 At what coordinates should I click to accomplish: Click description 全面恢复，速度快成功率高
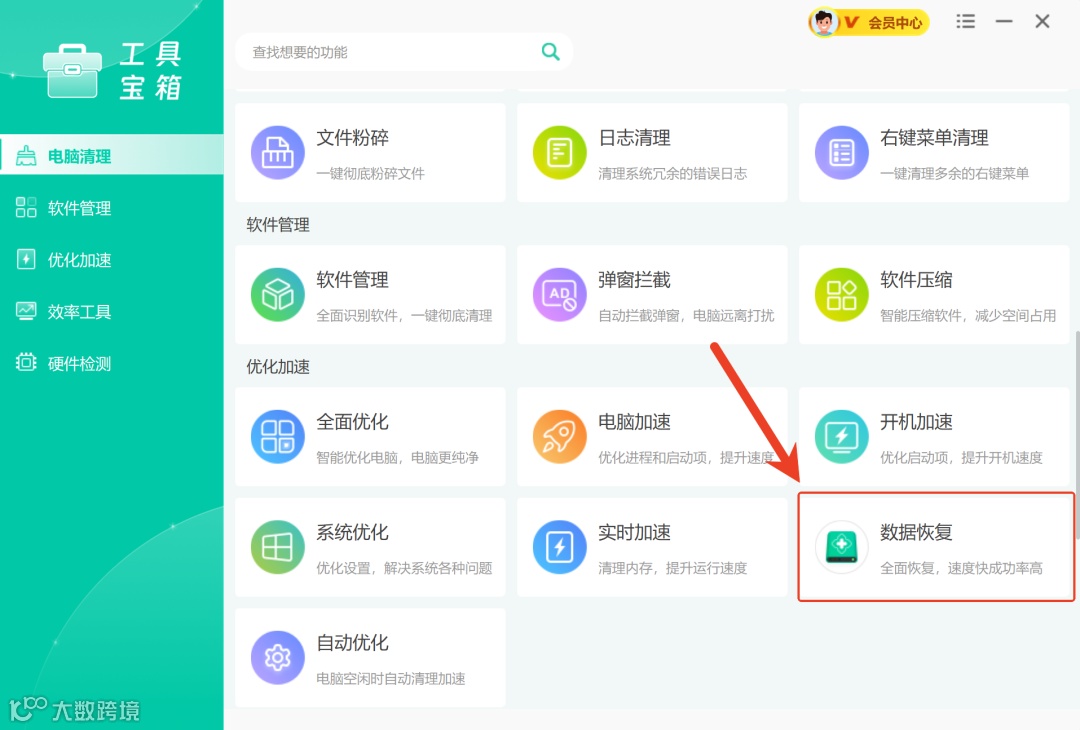coord(961,568)
